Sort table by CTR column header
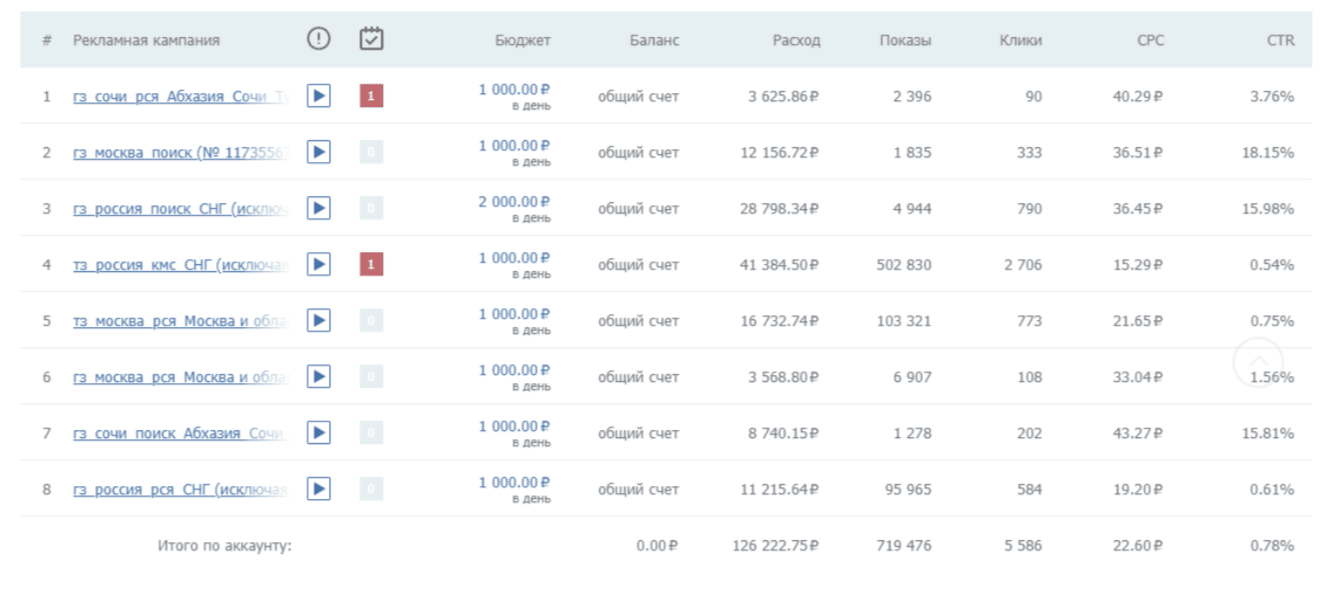This screenshot has height=590, width=1340. 1279,41
